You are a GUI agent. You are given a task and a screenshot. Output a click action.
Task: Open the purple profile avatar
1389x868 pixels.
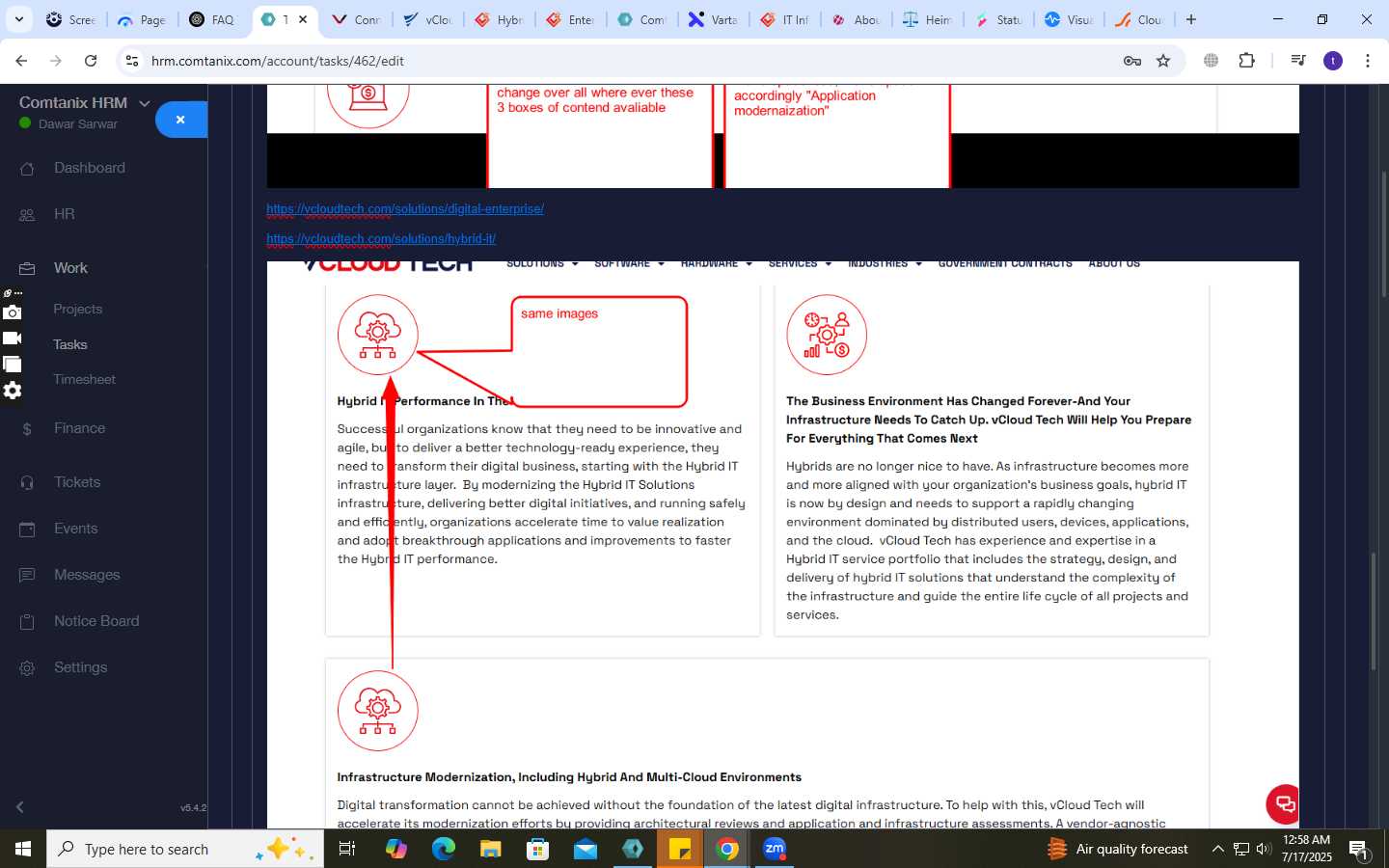pos(1333,61)
